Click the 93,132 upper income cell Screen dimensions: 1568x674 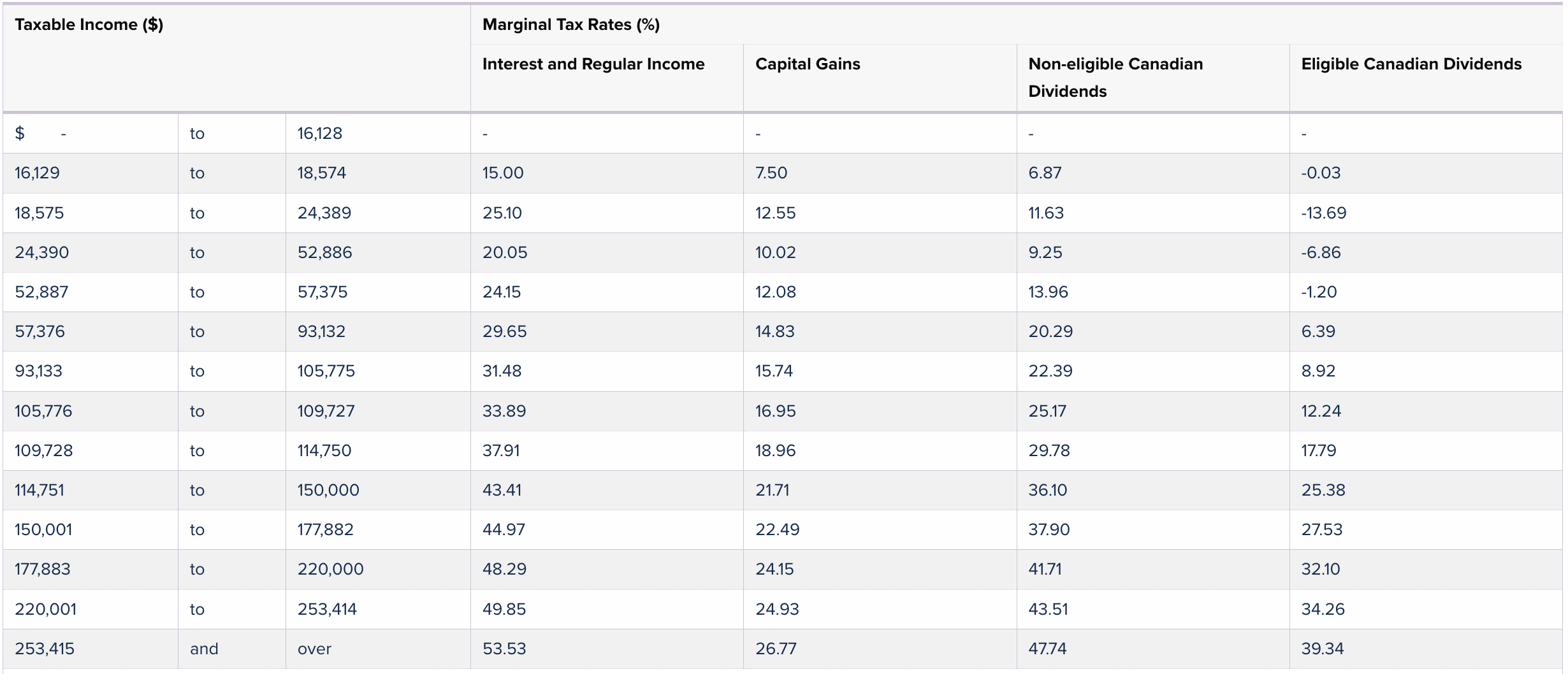(x=321, y=331)
